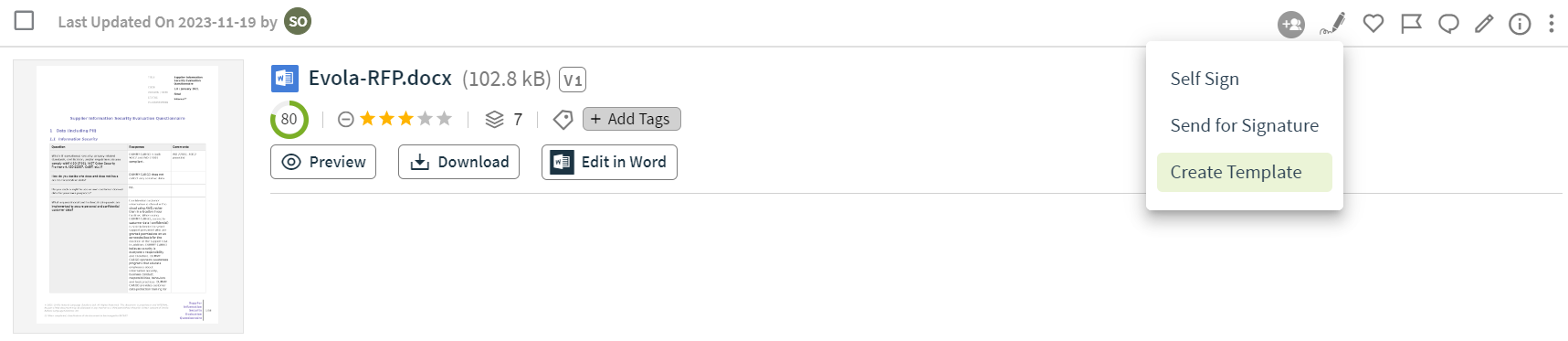Screen dimensions: 1568x341
Task: Tick the document selection checkbox
Action: [25, 20]
